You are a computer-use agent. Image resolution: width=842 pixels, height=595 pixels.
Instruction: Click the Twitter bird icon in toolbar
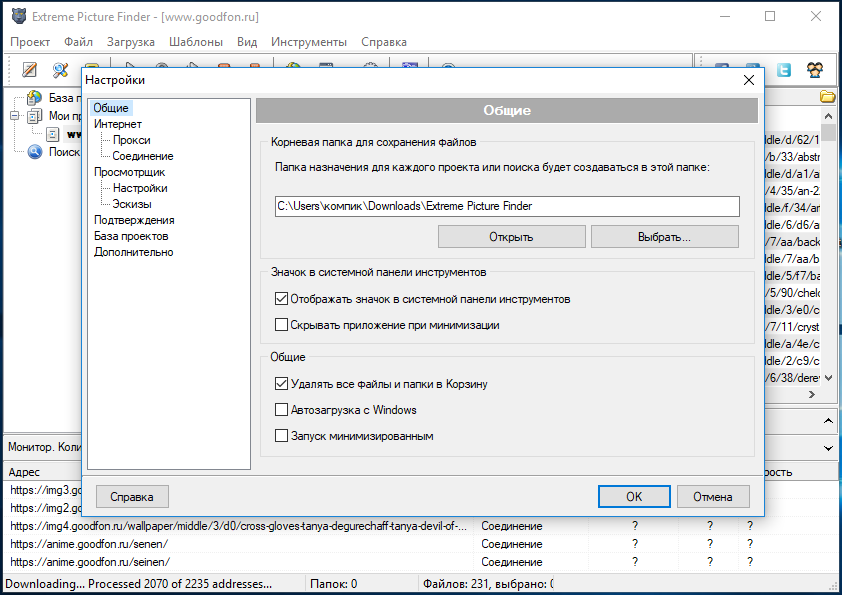tap(784, 69)
